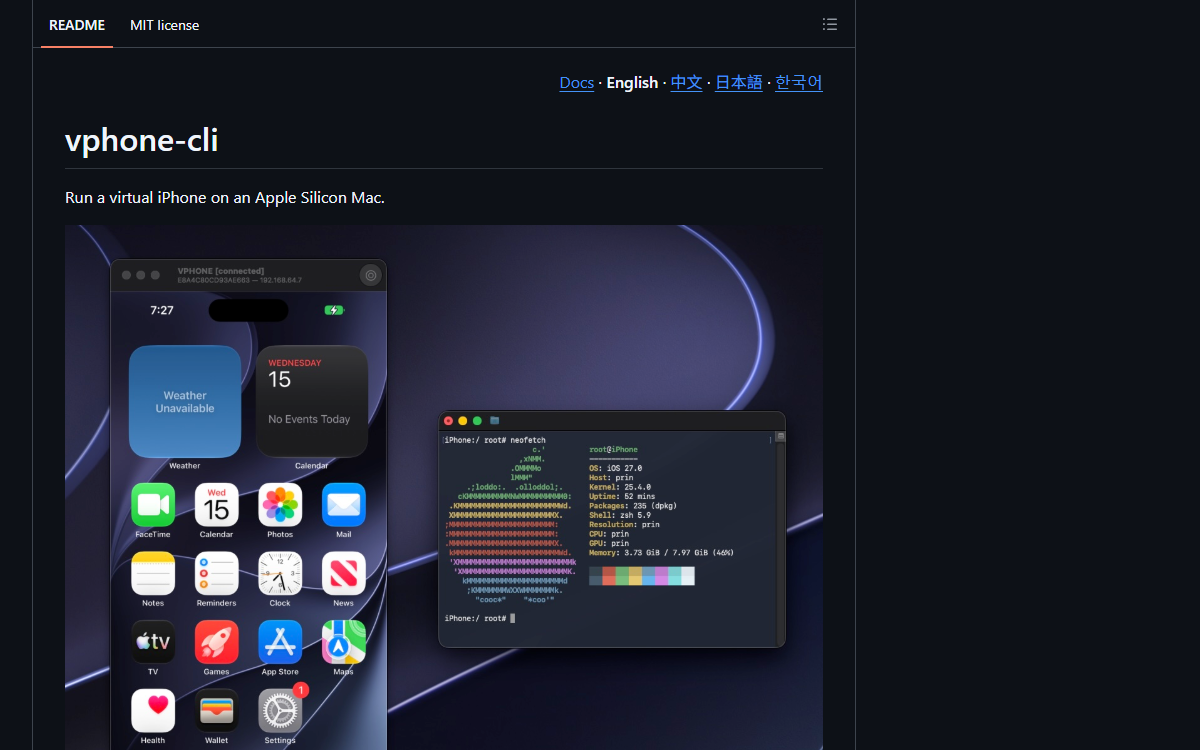
Task: Open the News app icon
Action: 344,573
